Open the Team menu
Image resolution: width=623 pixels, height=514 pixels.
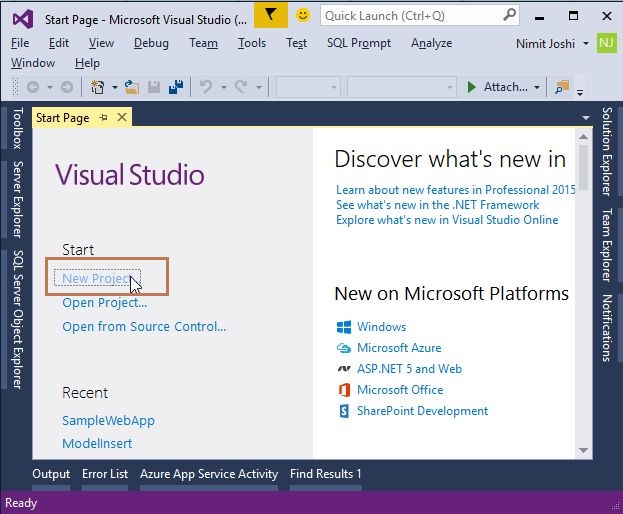[x=203, y=43]
